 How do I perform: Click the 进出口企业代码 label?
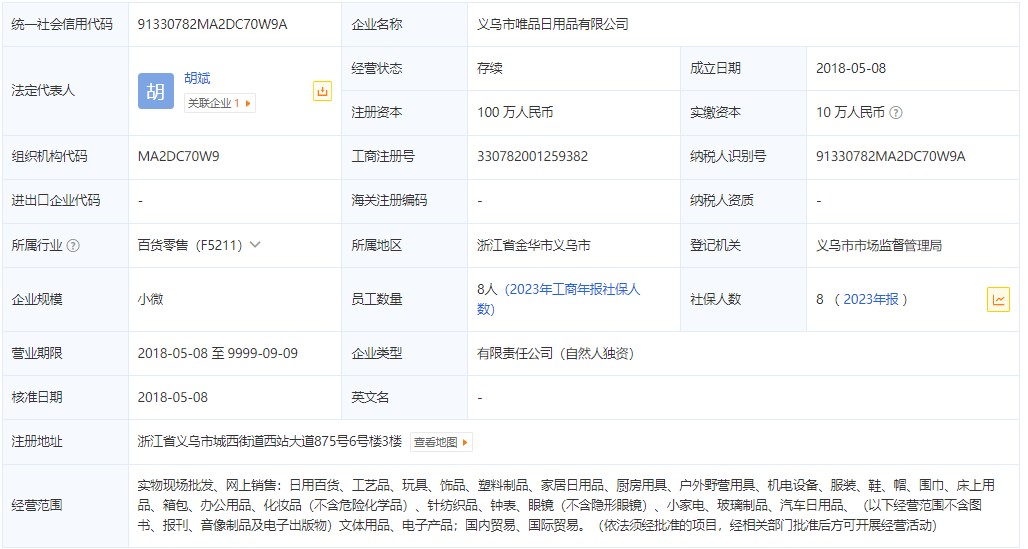click(x=56, y=200)
